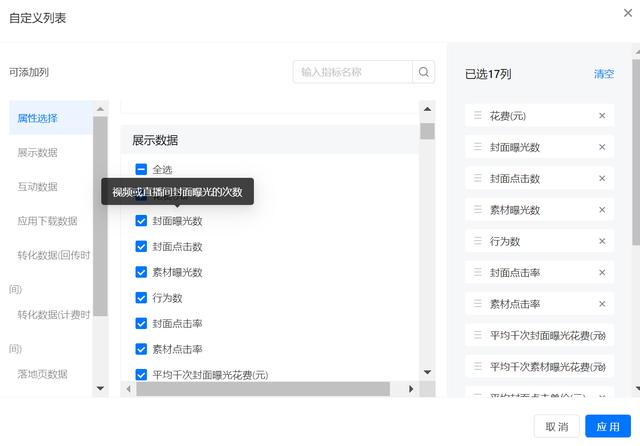This screenshot has height=446, width=640.
Task: Remove 行为数 from selected columns list
Action: [x=602, y=241]
